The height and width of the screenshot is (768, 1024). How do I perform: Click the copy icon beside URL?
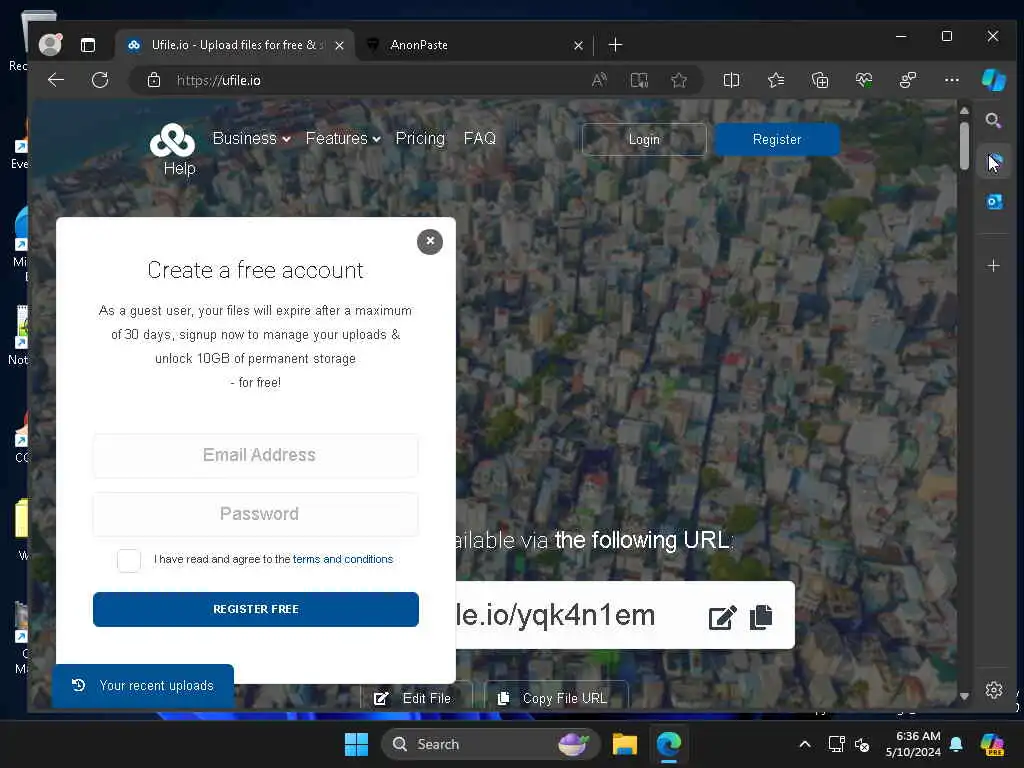(x=761, y=617)
